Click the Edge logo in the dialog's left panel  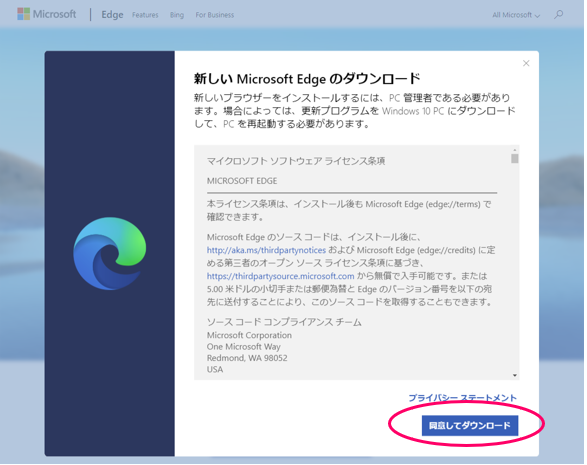tap(110, 253)
